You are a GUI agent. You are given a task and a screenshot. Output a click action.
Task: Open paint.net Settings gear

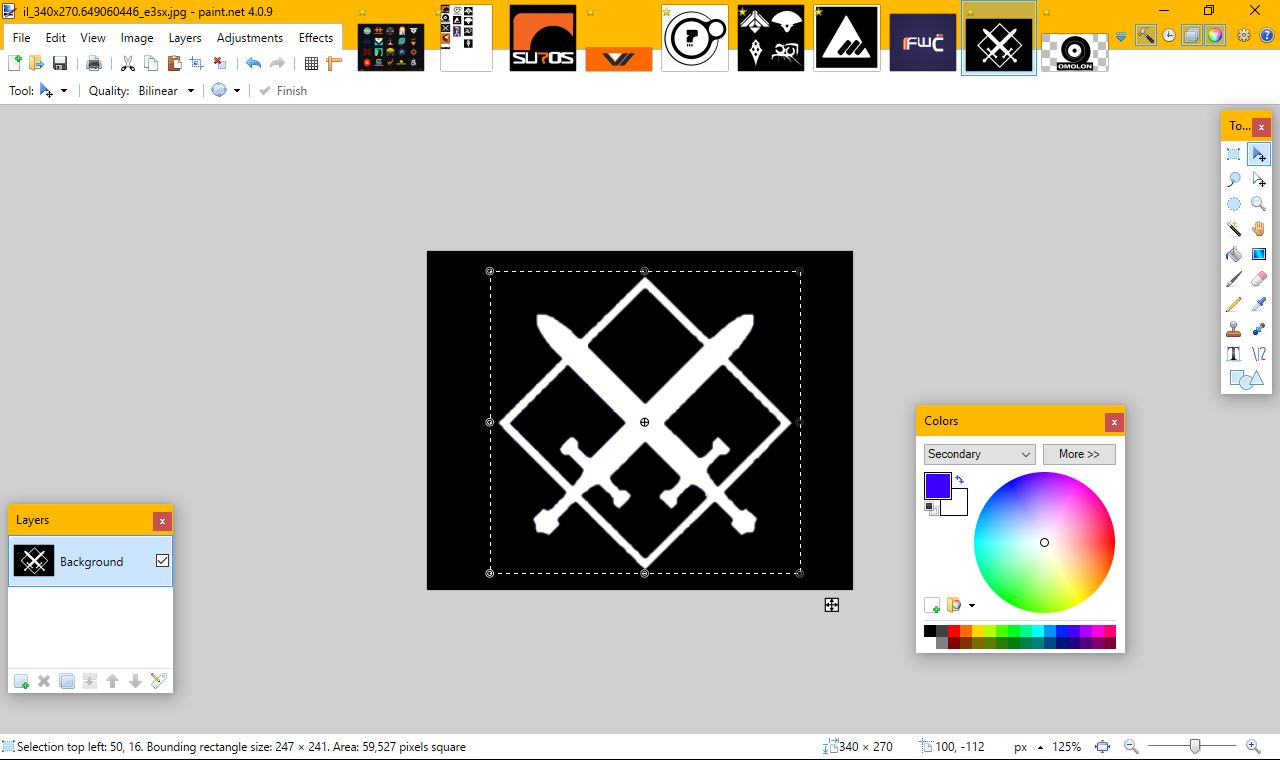(x=1244, y=36)
